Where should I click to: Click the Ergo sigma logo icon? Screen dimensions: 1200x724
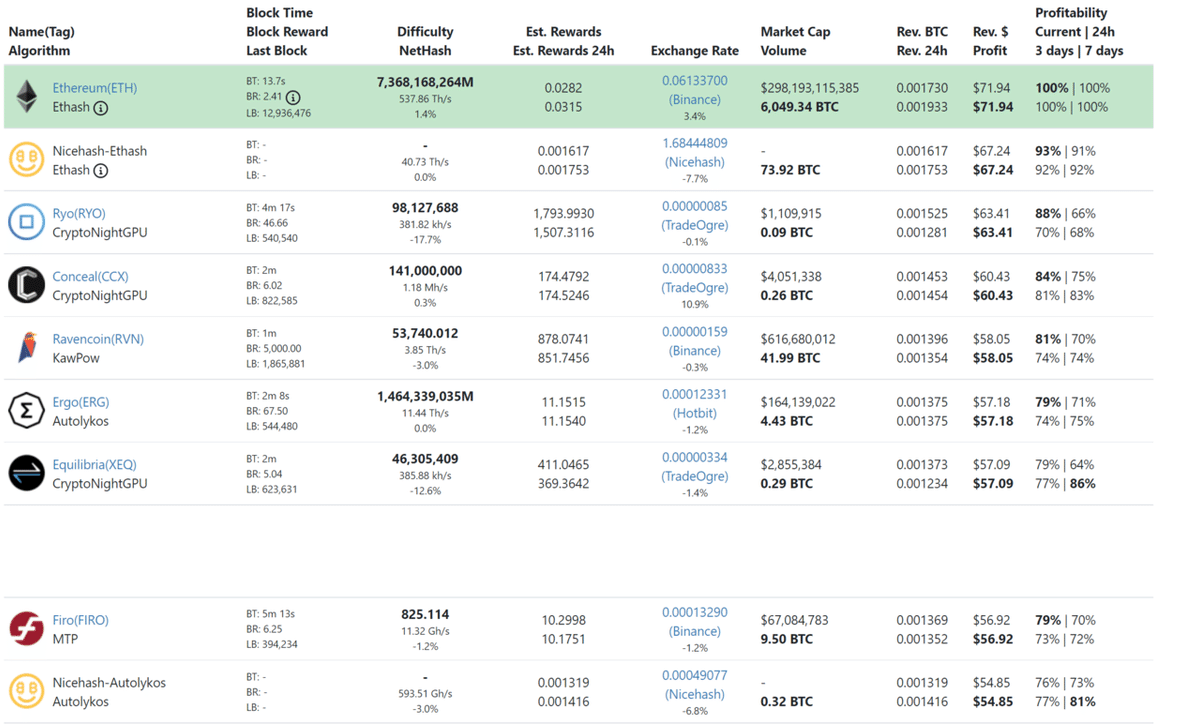click(26, 411)
